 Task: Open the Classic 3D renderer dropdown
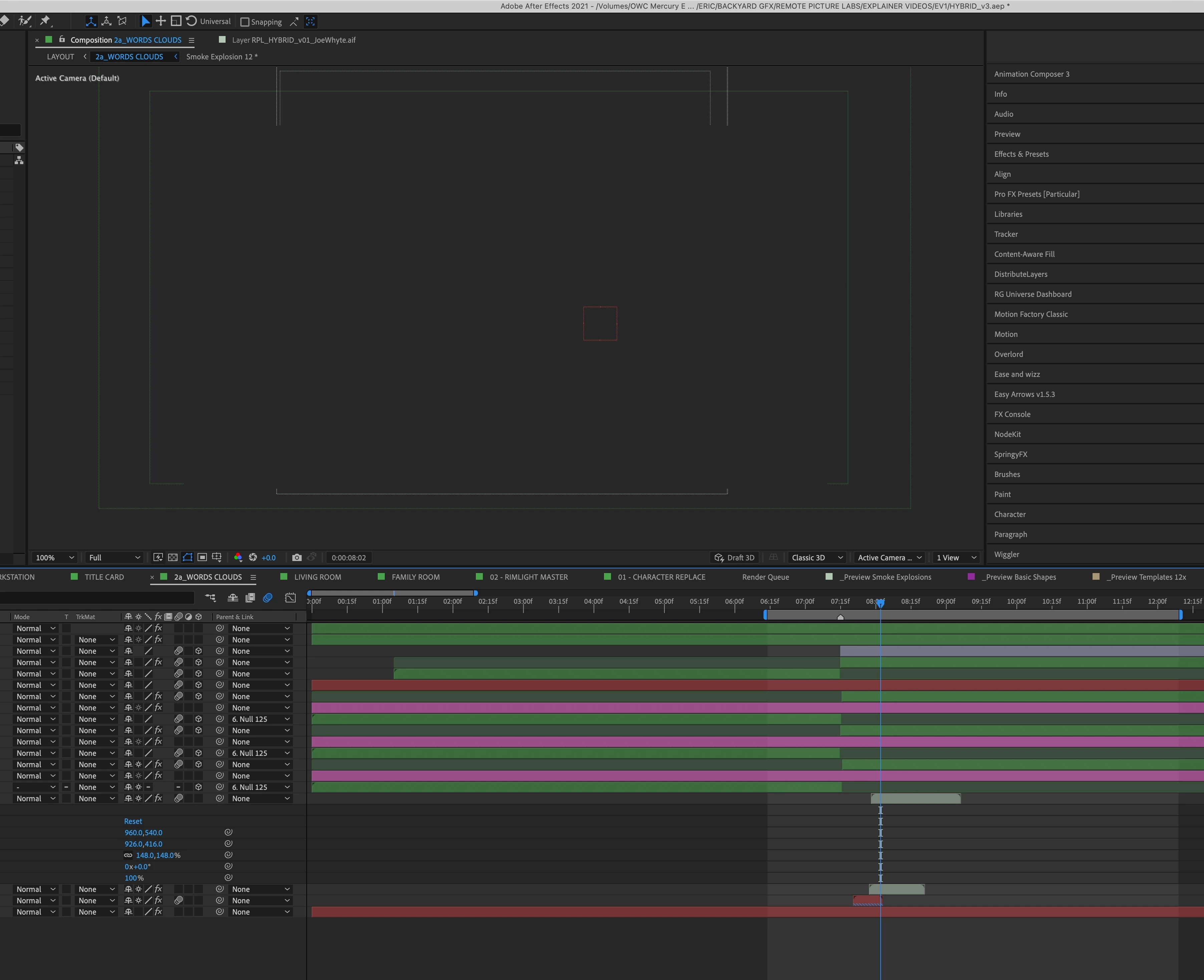point(817,557)
